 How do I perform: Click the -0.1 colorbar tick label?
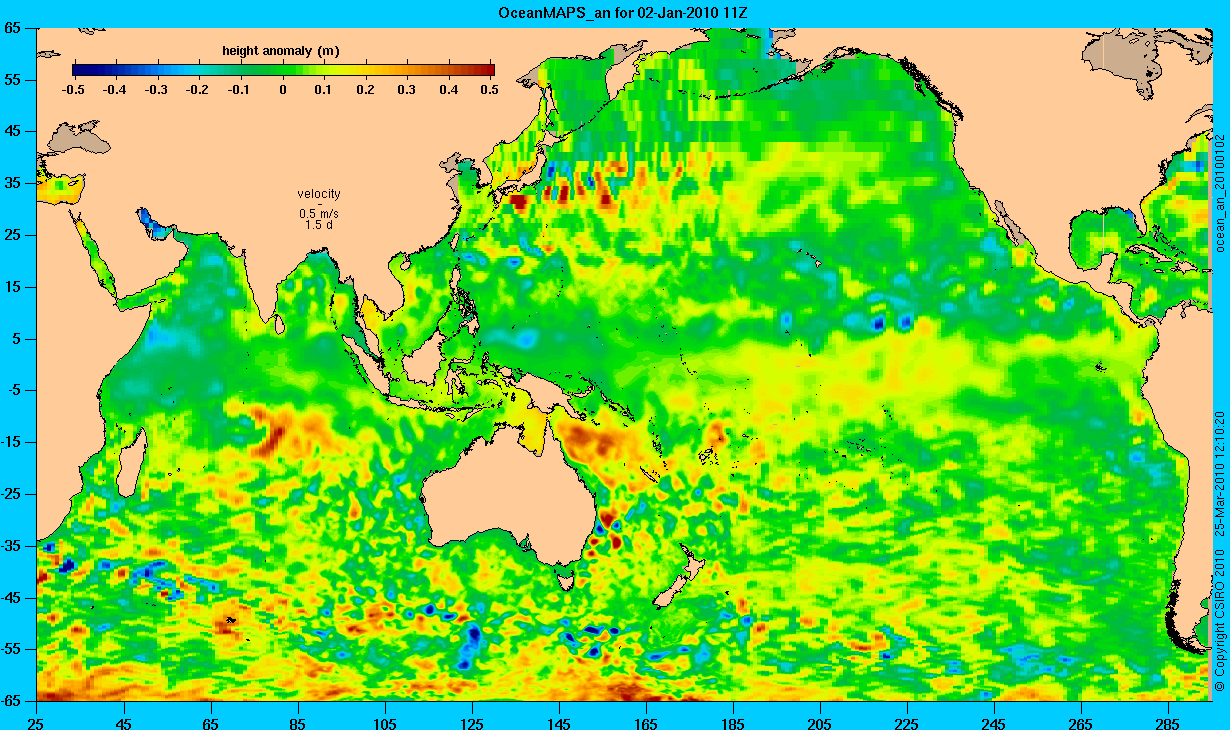[x=241, y=89]
